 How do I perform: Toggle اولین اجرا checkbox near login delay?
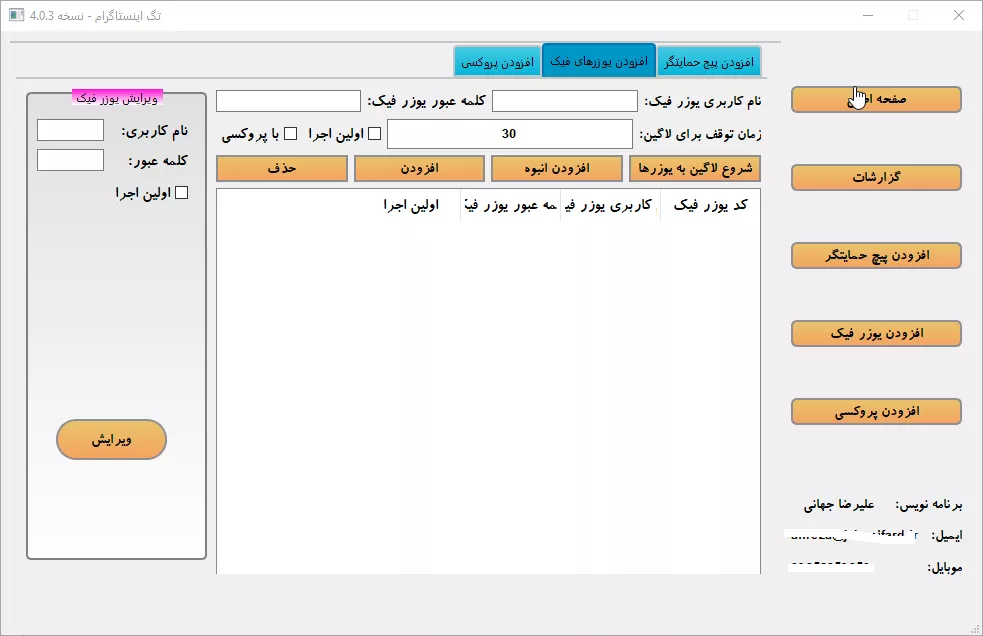[374, 134]
